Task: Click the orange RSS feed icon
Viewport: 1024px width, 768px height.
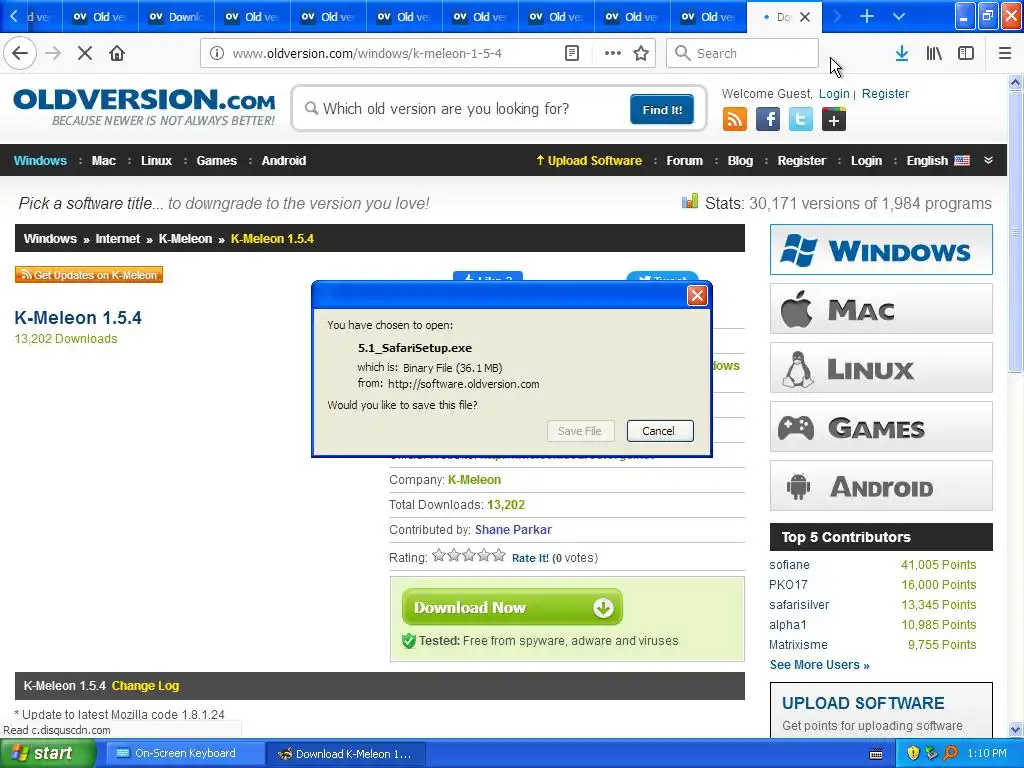Action: coord(735,120)
